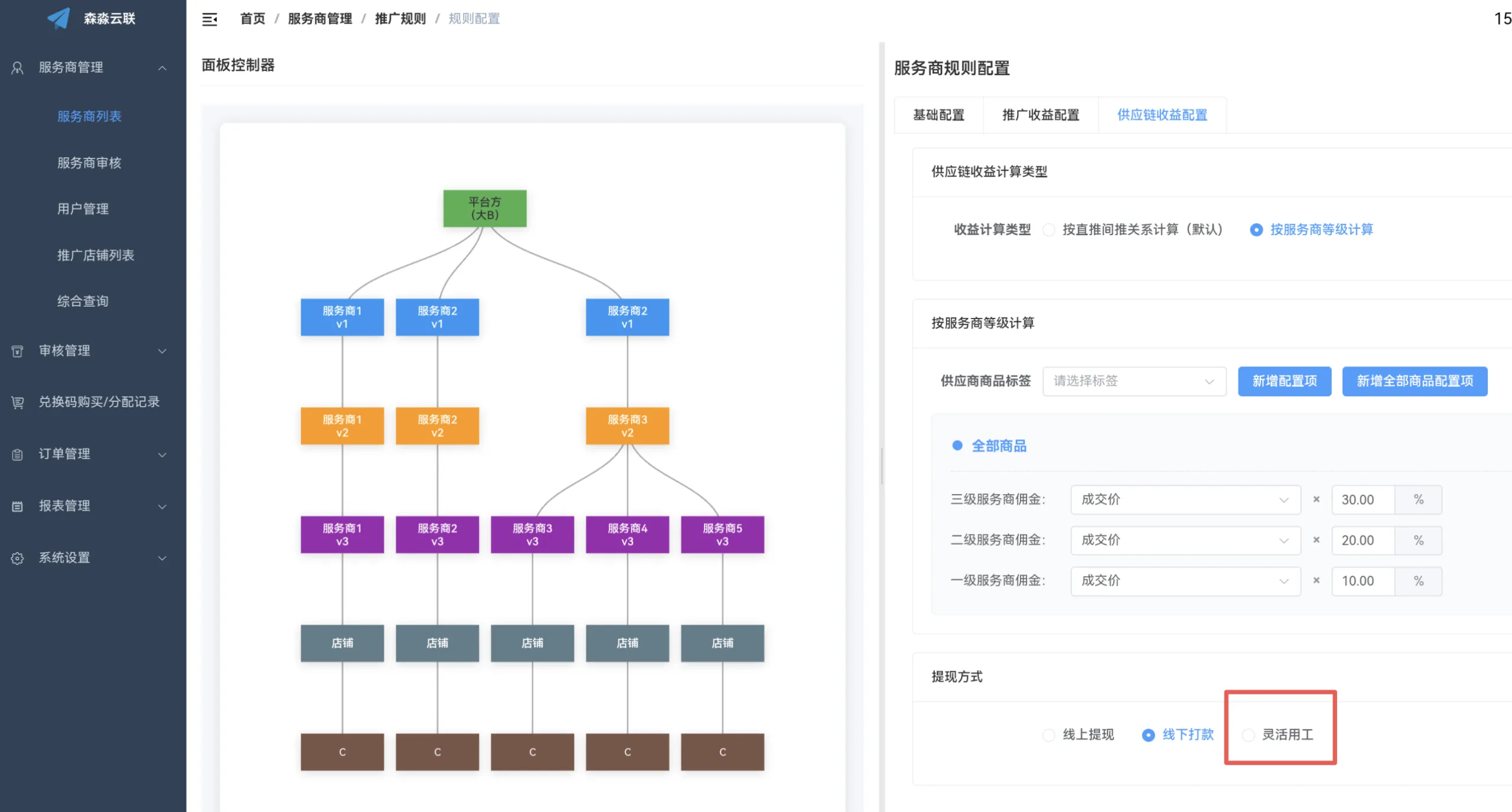This screenshot has width=1512, height=812.
Task: Switch to the 推广收益配置 tab
Action: click(1041, 115)
